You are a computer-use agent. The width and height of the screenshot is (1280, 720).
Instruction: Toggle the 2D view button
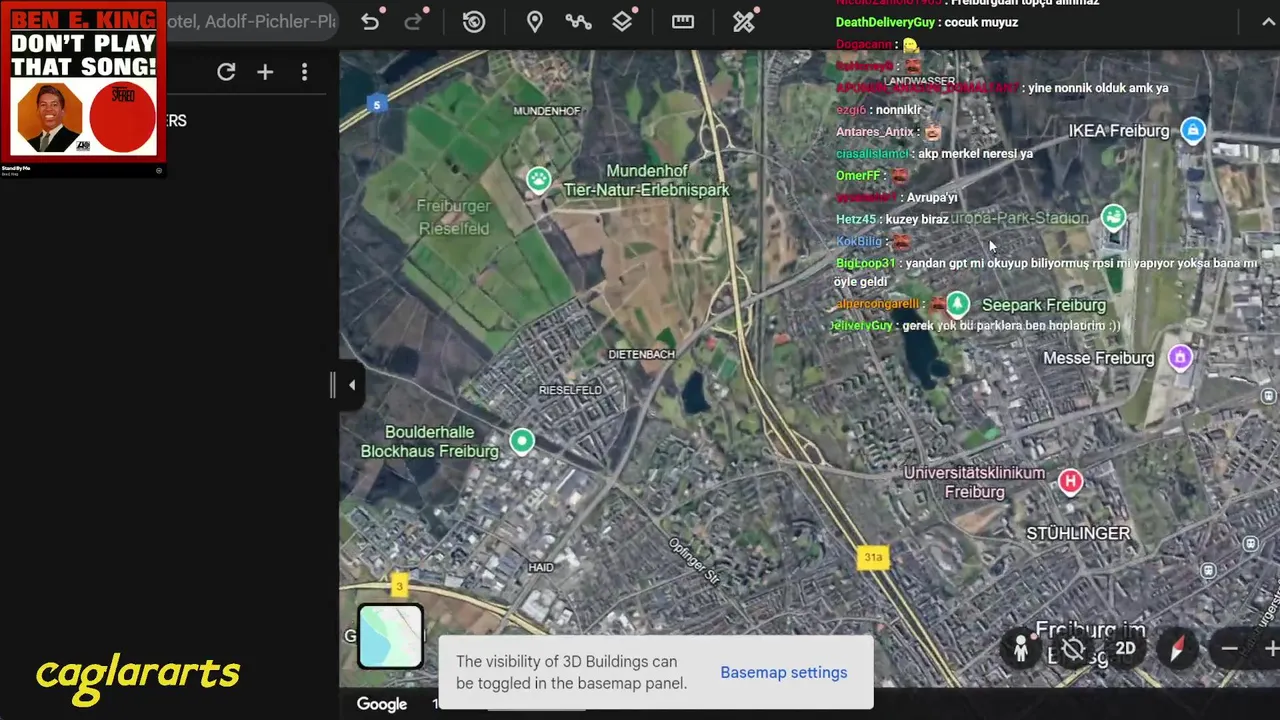pos(1125,649)
